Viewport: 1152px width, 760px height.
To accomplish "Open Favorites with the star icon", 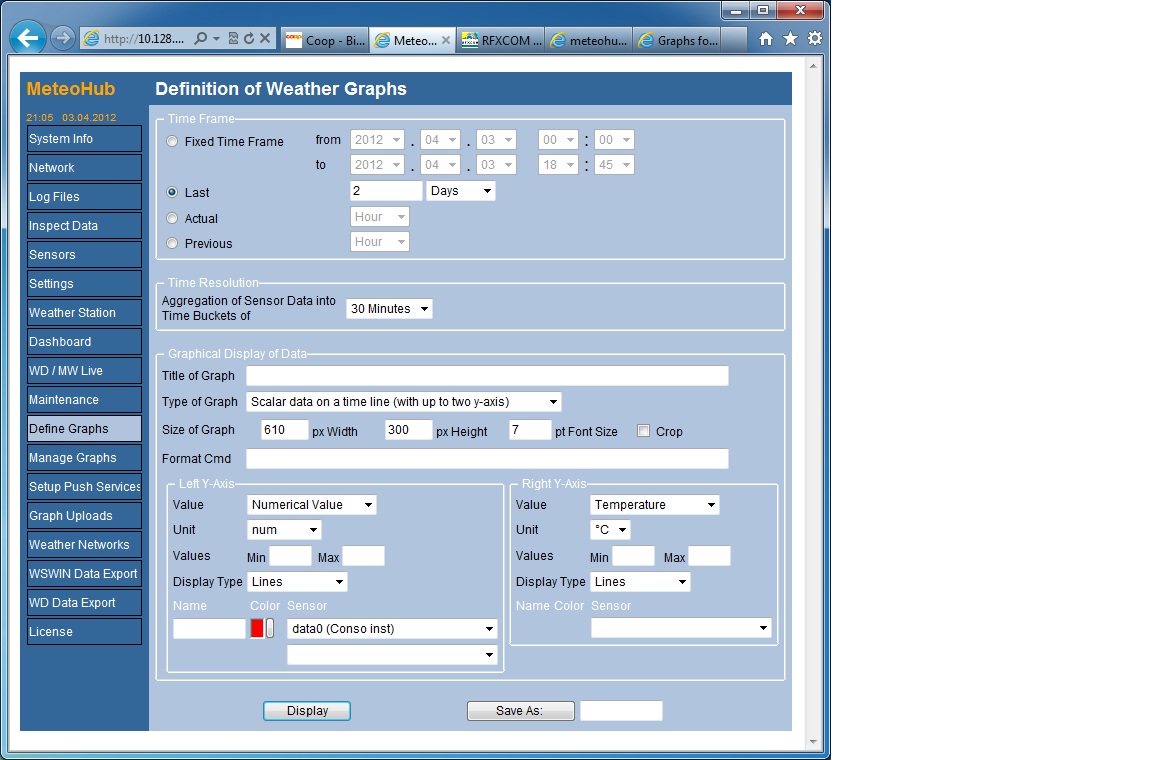I will [790, 39].
